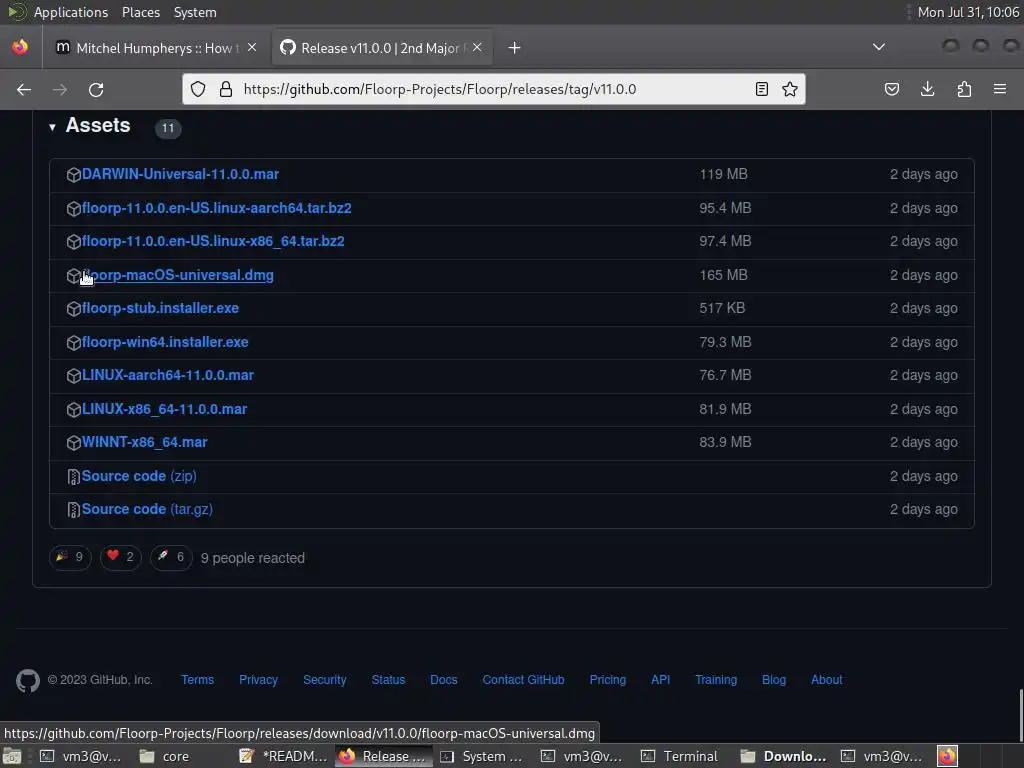Open the Applications menu

(x=71, y=12)
